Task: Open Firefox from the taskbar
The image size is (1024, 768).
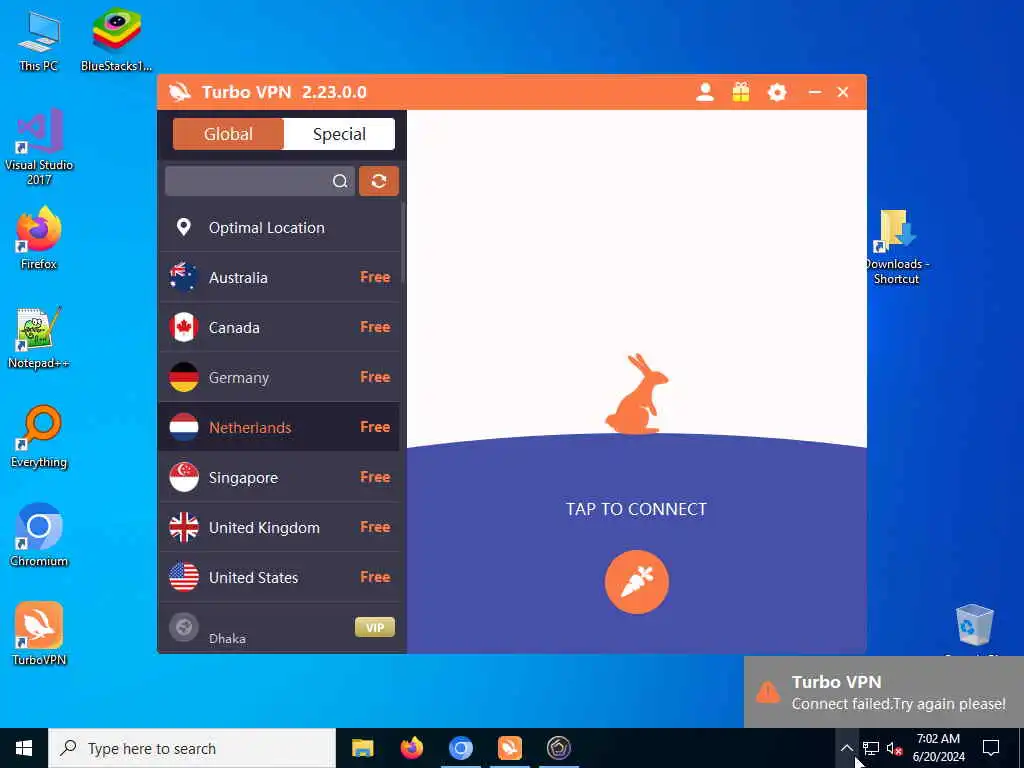Action: pos(411,748)
